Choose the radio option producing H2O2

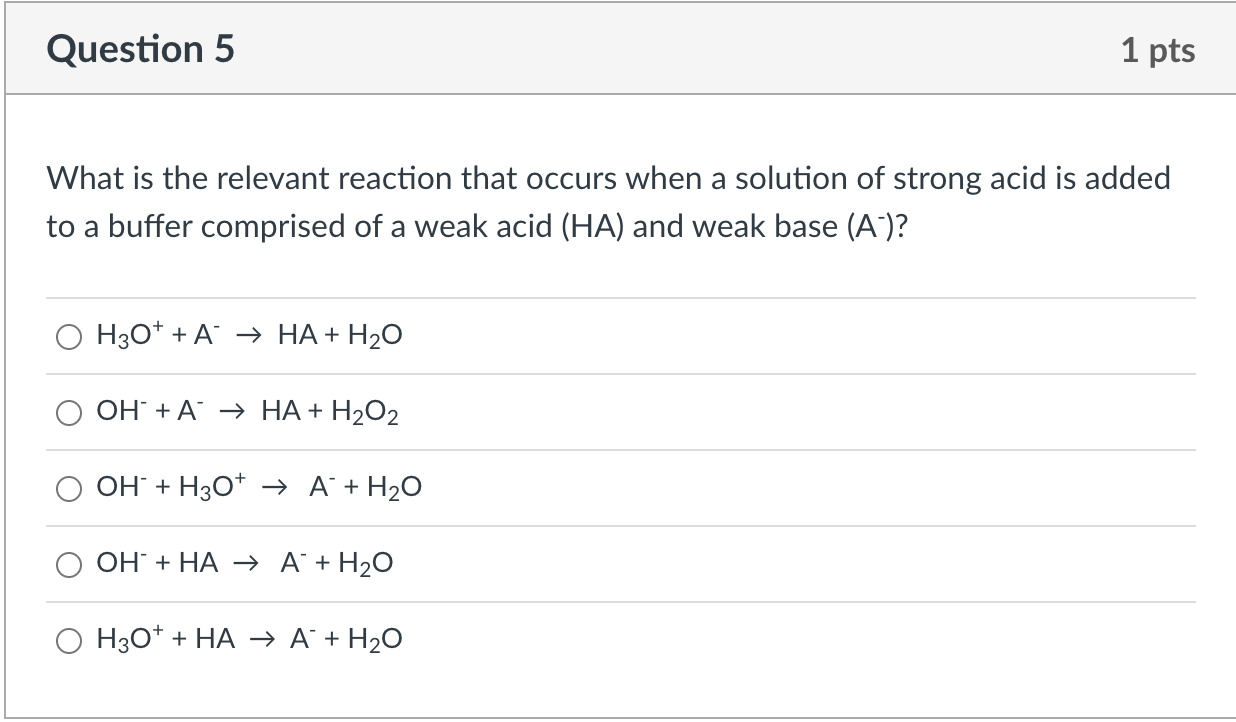tap(69, 412)
